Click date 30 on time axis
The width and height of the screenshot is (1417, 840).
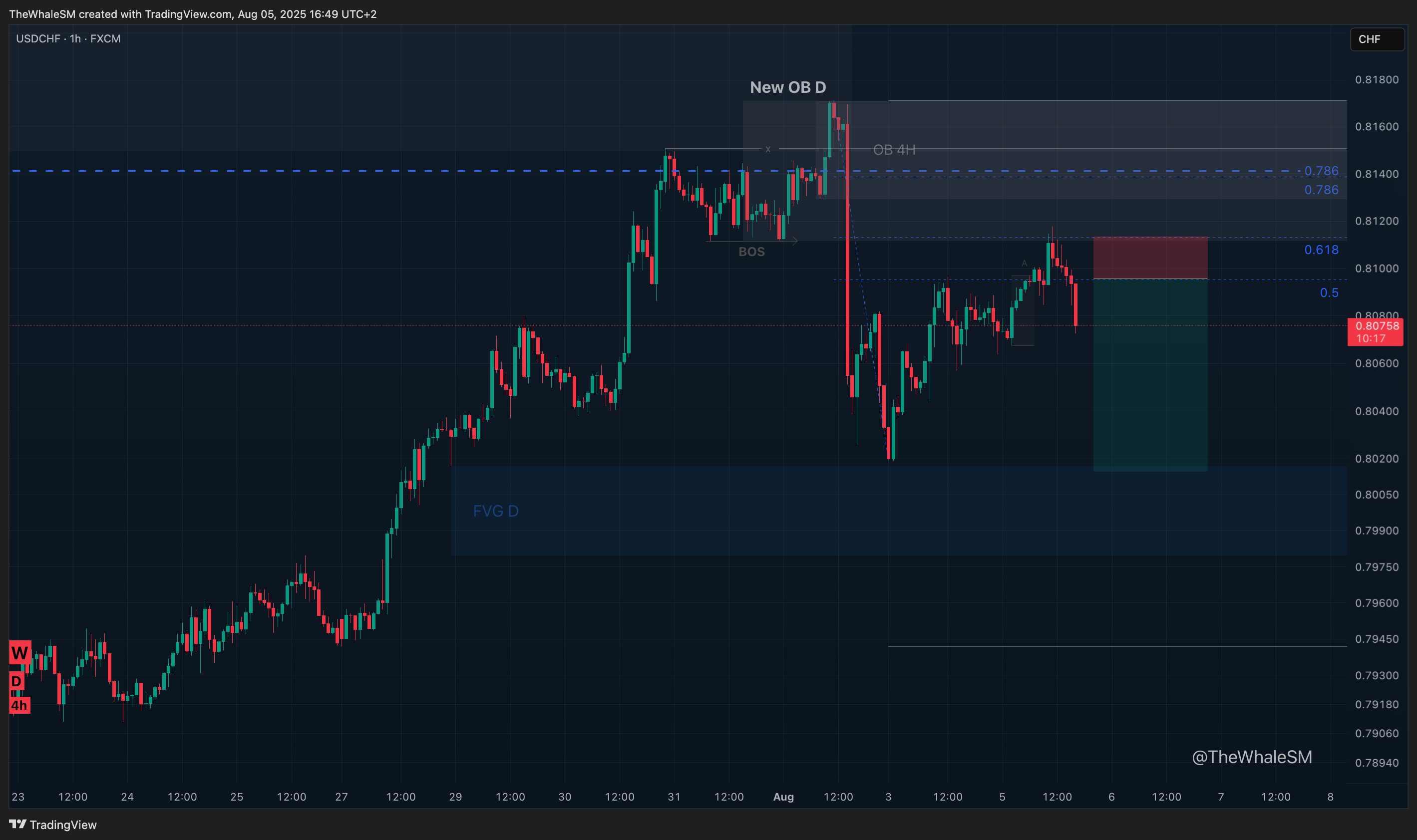click(x=564, y=797)
